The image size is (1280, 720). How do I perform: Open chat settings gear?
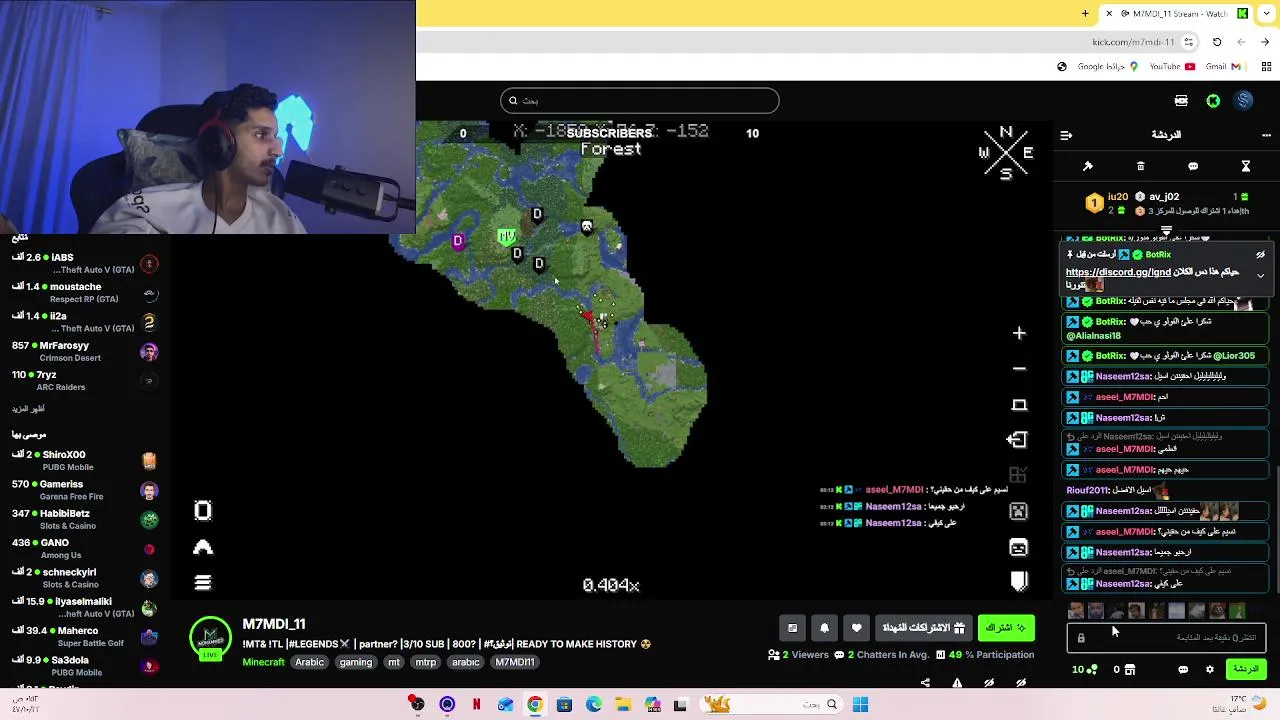[x=1209, y=670]
